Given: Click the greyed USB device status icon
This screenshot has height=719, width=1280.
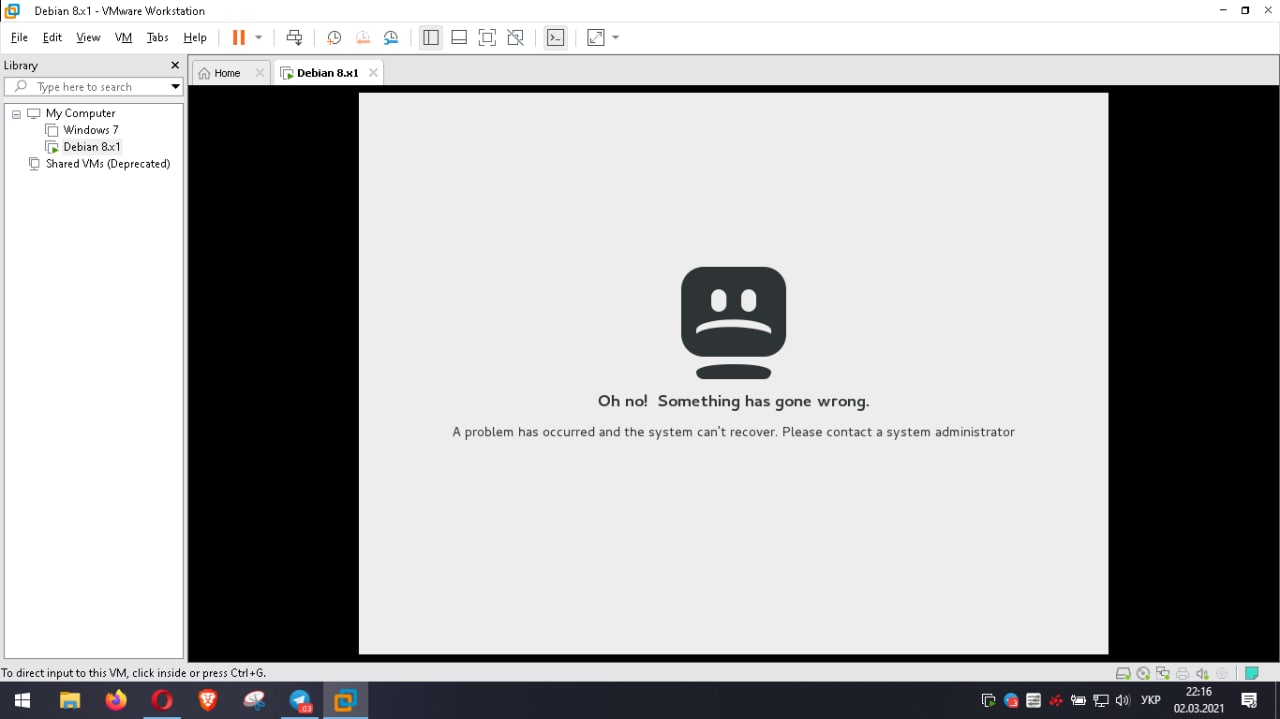Looking at the screenshot, I should click(1221, 674).
